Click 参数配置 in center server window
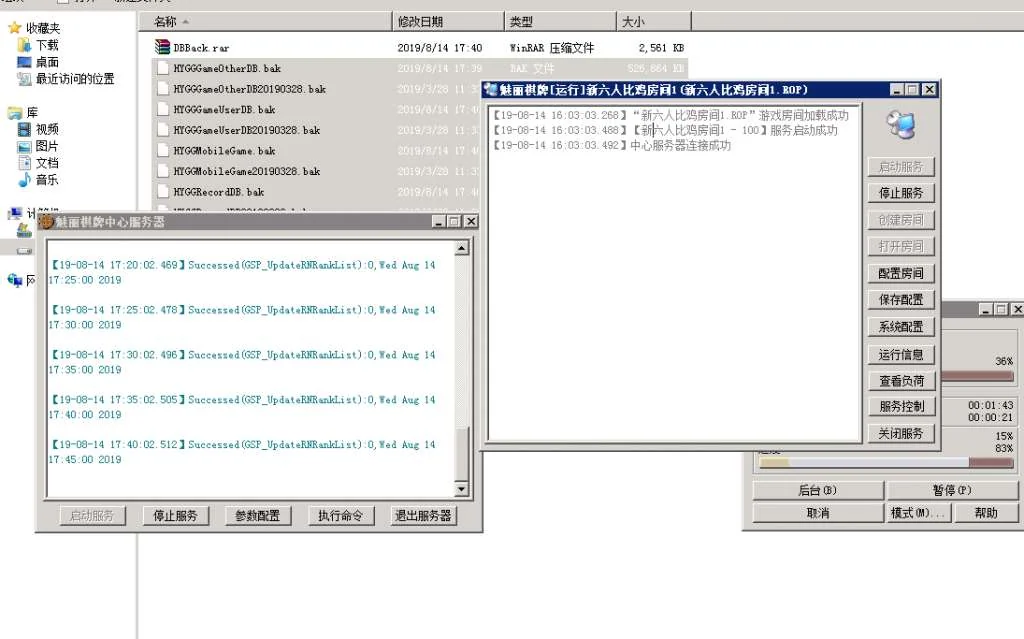Screen dimensions: 1024x639 257,516
